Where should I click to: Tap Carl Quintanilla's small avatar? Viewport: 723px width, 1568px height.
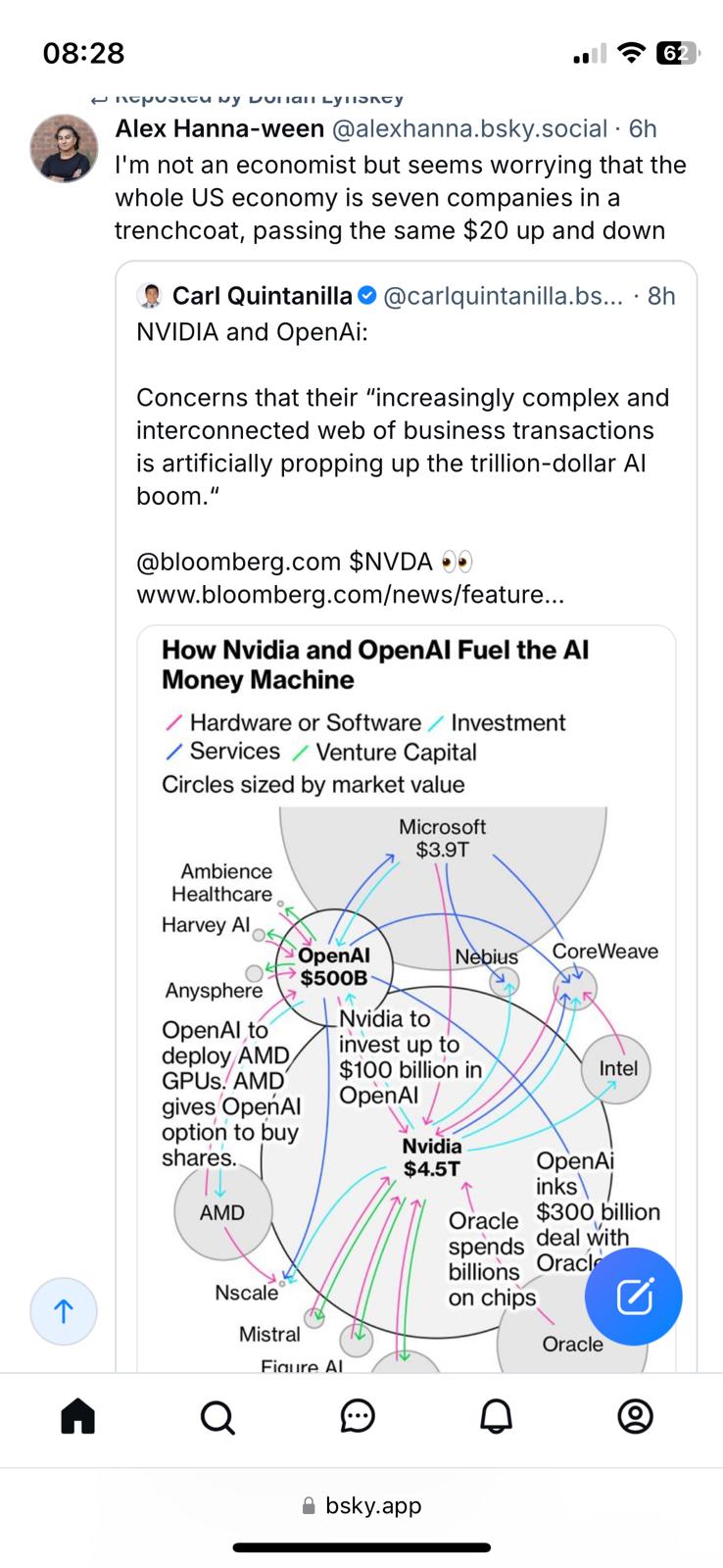click(151, 296)
